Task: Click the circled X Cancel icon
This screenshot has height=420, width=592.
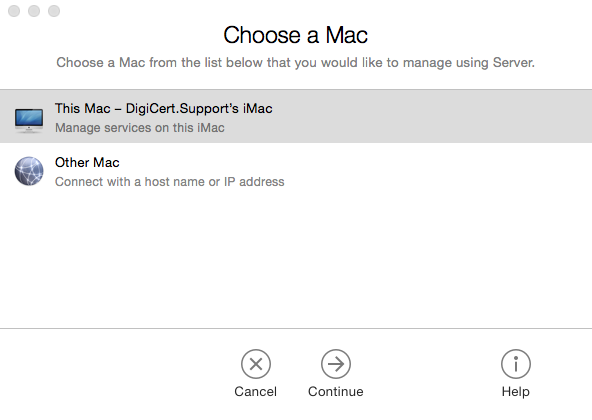Action: 256,364
